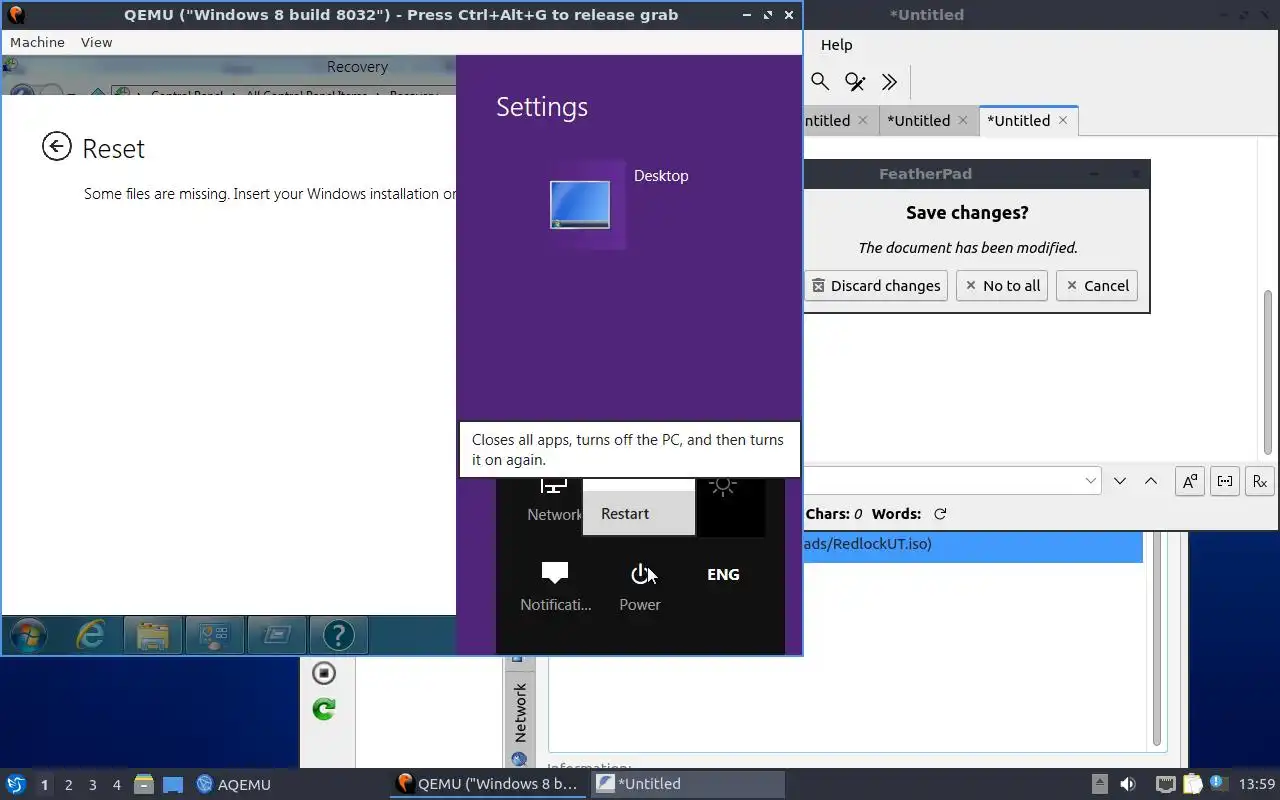The width and height of the screenshot is (1280, 800).
Task: Click the green Reset VM icon in AQEMU
Action: click(324, 709)
